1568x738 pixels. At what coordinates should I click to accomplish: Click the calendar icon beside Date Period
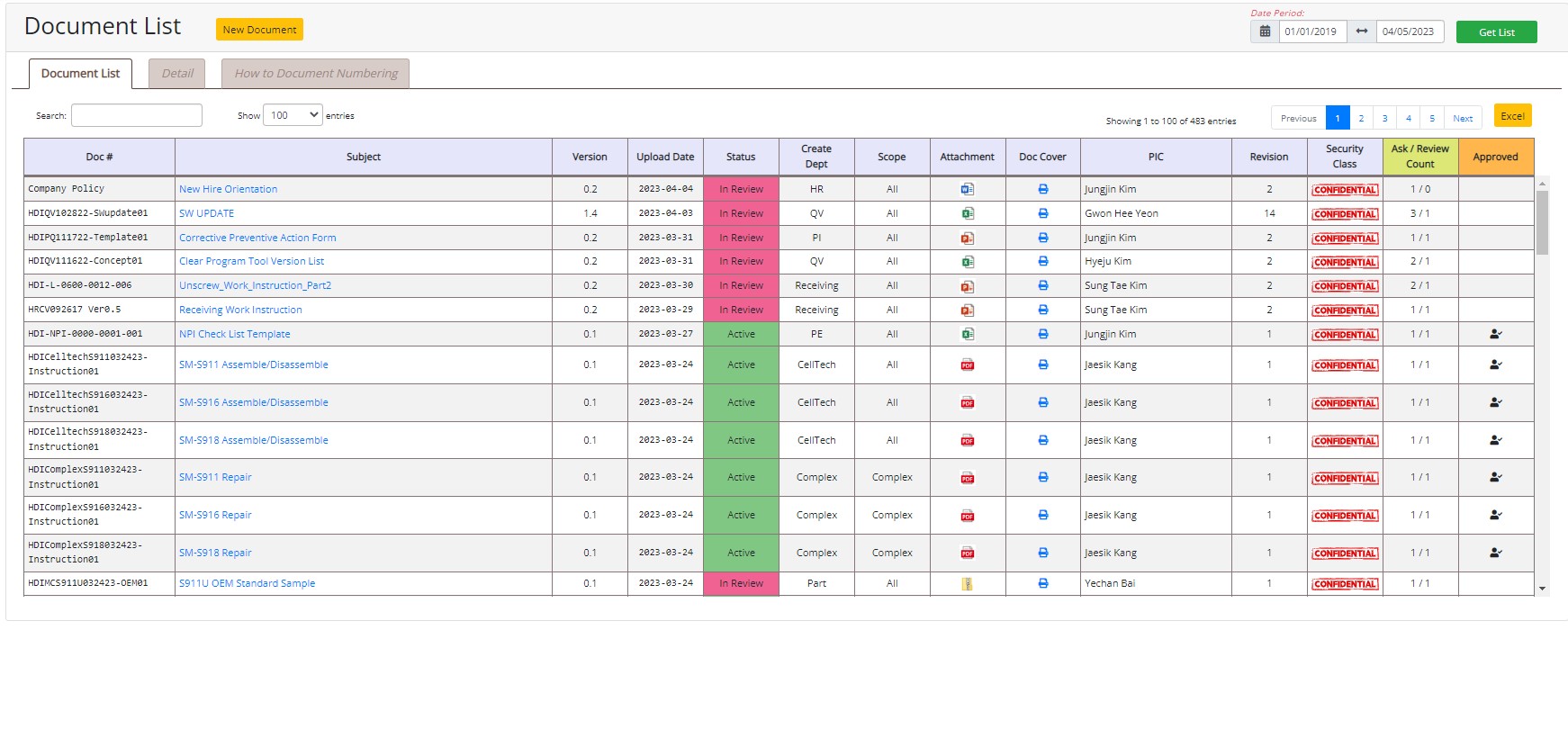pyautogui.click(x=1265, y=31)
